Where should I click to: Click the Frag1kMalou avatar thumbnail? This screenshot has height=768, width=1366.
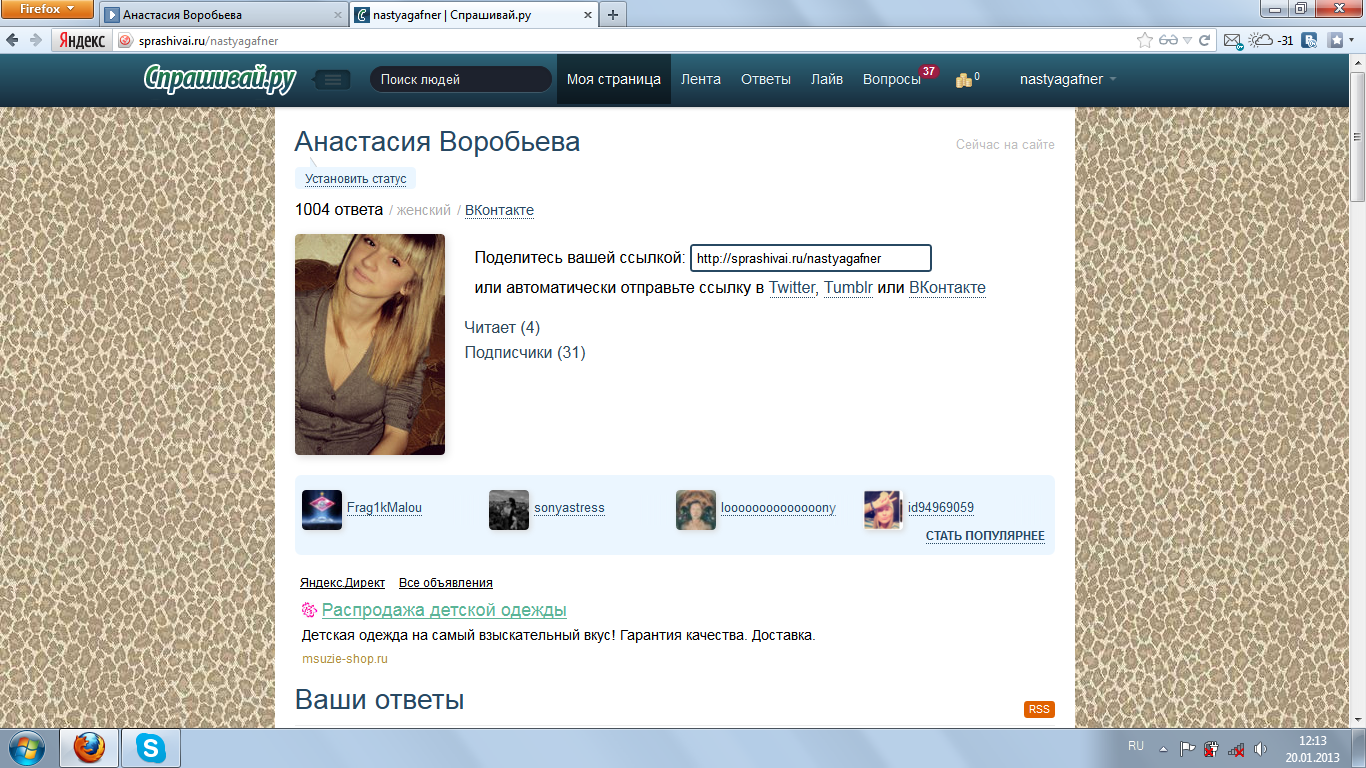[x=322, y=510]
